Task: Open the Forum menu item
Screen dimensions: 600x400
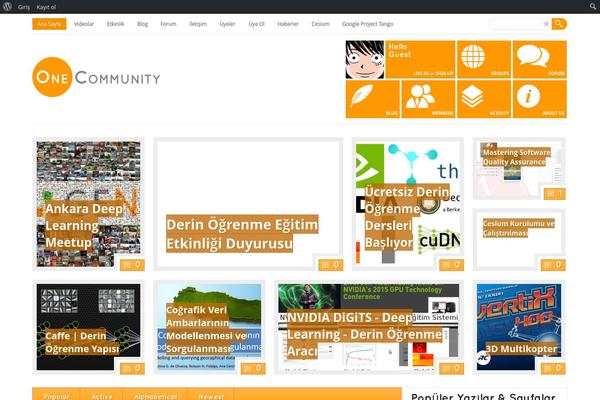Action: pos(168,24)
